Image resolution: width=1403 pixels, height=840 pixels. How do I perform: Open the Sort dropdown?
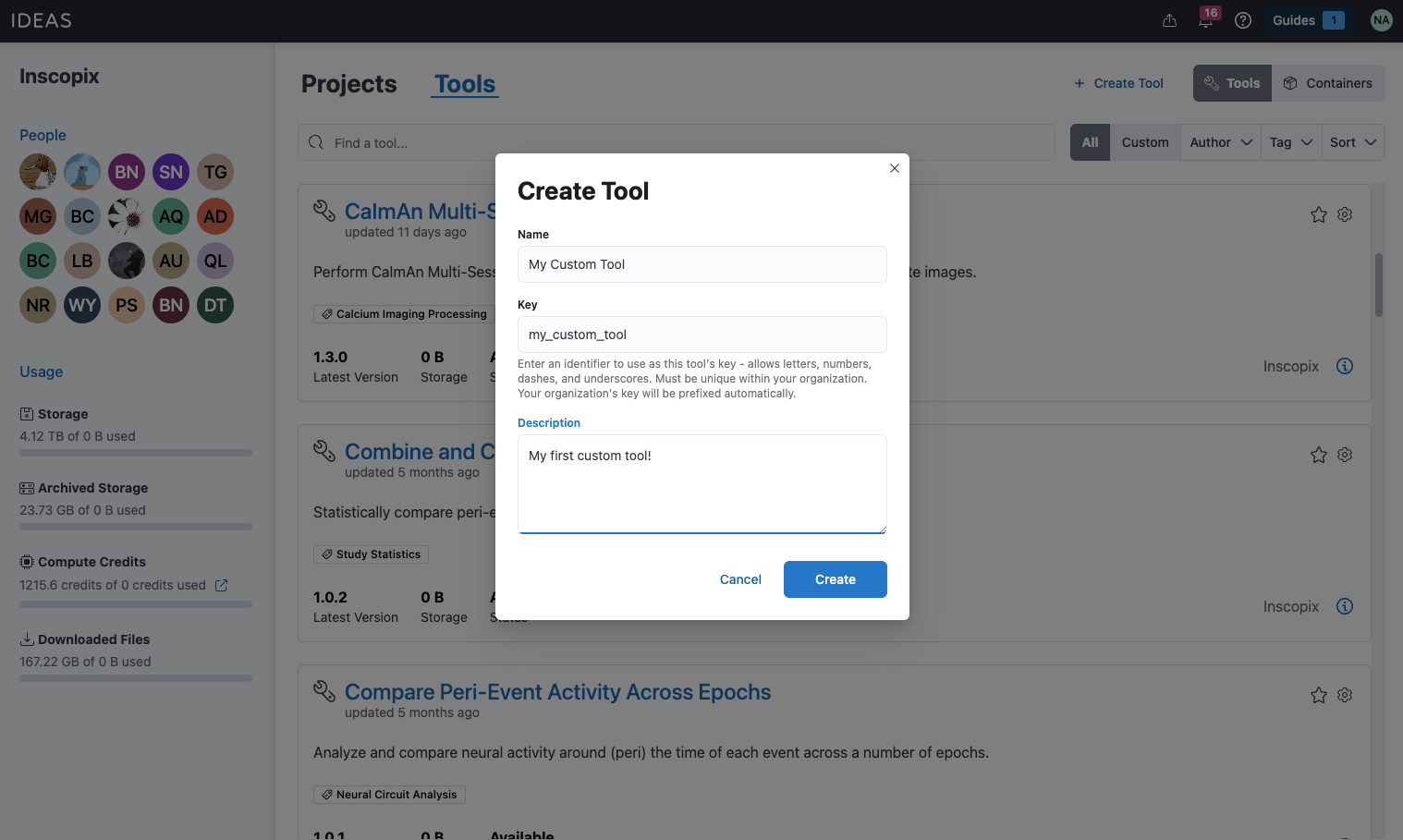click(1352, 142)
